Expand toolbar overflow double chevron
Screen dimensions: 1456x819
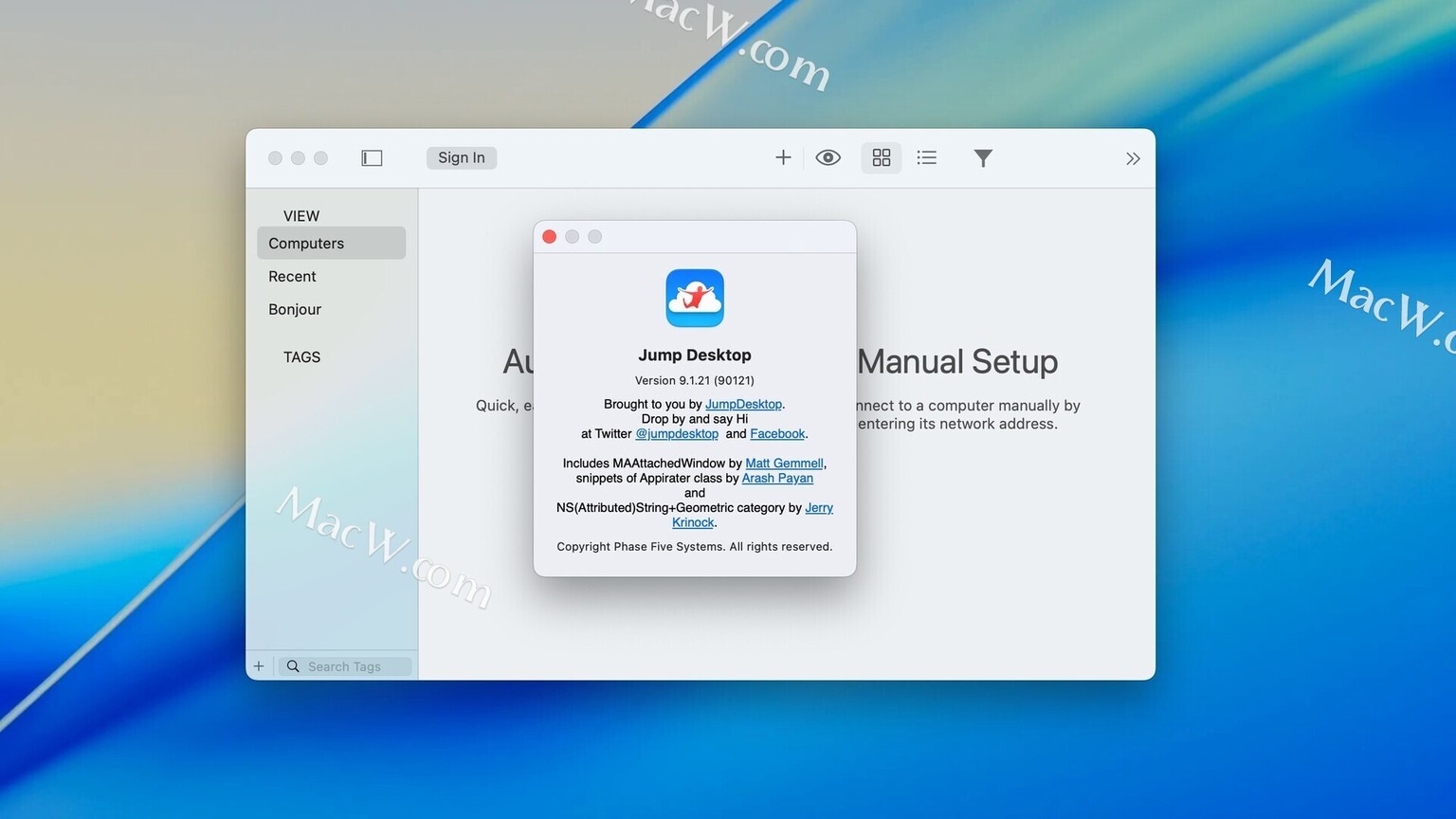(x=1133, y=158)
